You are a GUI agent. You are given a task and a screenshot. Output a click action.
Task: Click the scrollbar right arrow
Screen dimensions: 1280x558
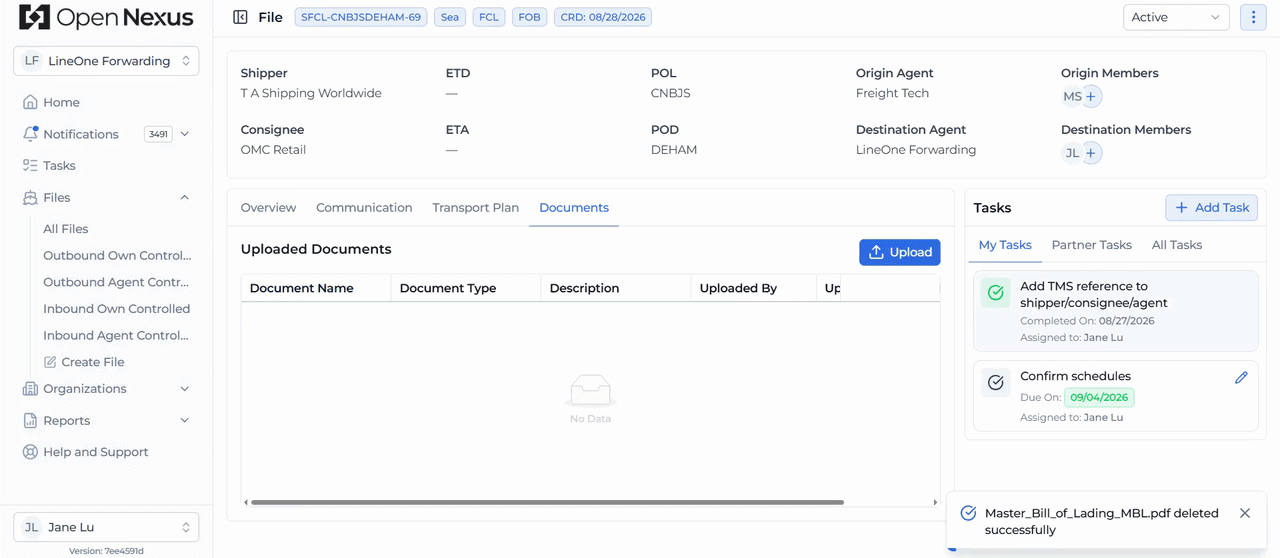click(935, 502)
